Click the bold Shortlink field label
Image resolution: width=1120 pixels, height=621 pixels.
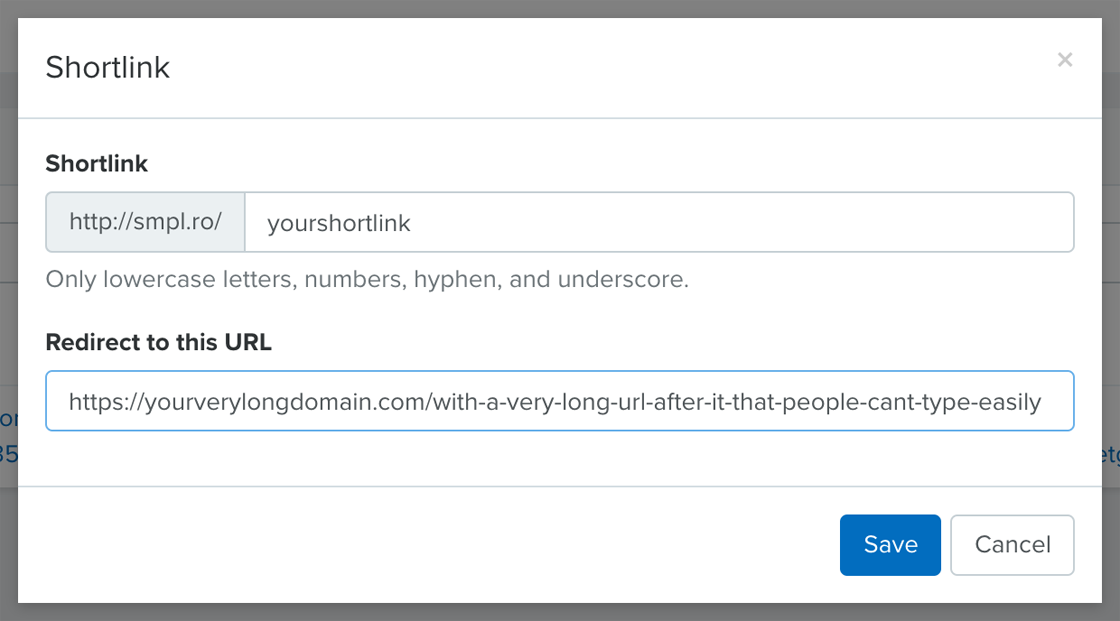tap(96, 164)
